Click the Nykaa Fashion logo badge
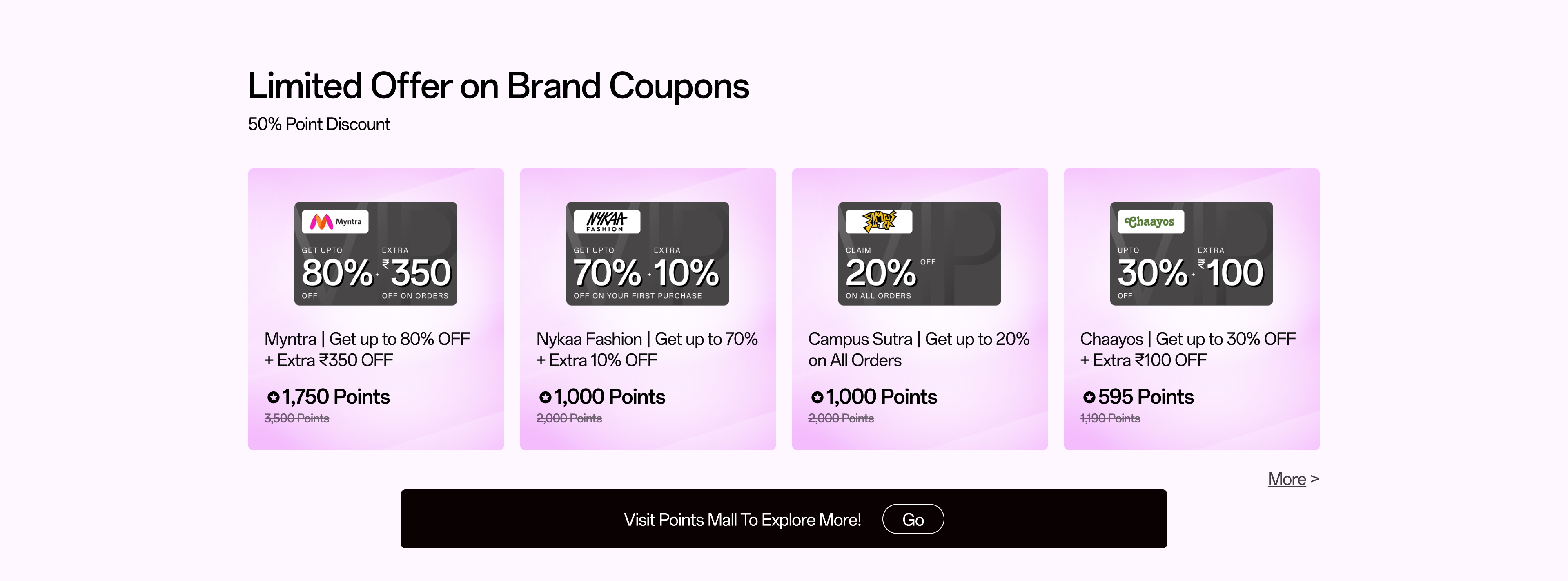The width and height of the screenshot is (1568, 581). tap(606, 222)
